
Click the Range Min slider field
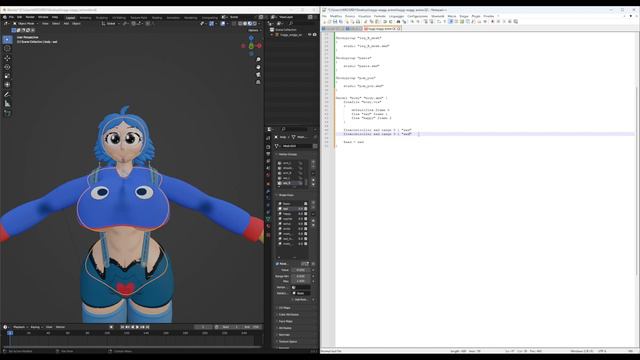click(x=301, y=276)
